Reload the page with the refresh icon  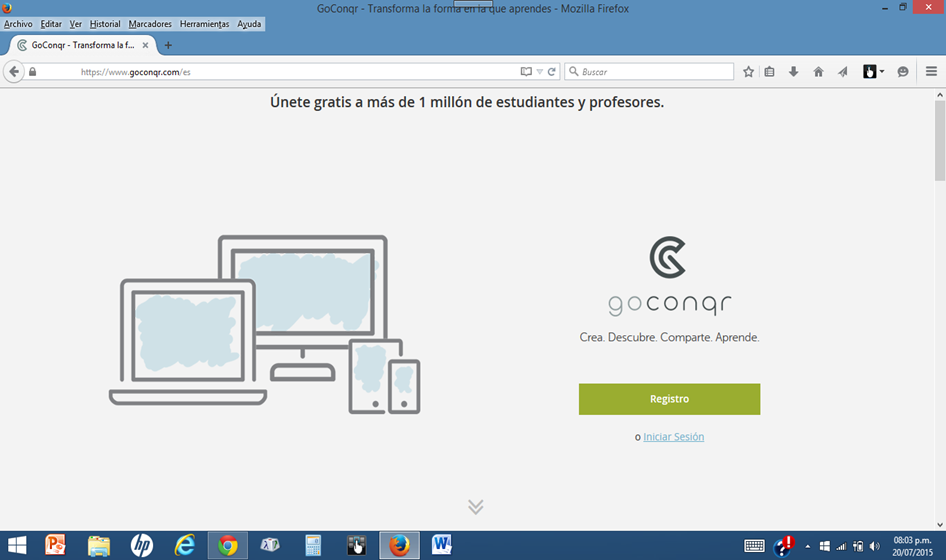(x=551, y=71)
